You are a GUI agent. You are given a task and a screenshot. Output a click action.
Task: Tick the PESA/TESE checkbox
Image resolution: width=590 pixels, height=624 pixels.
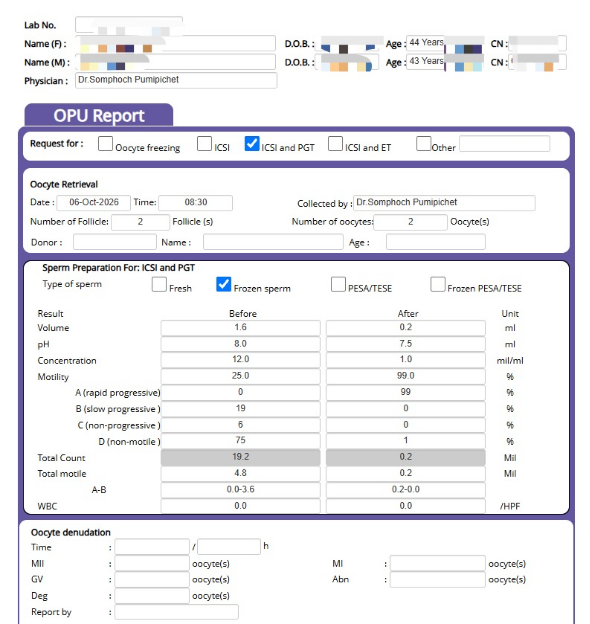(338, 284)
